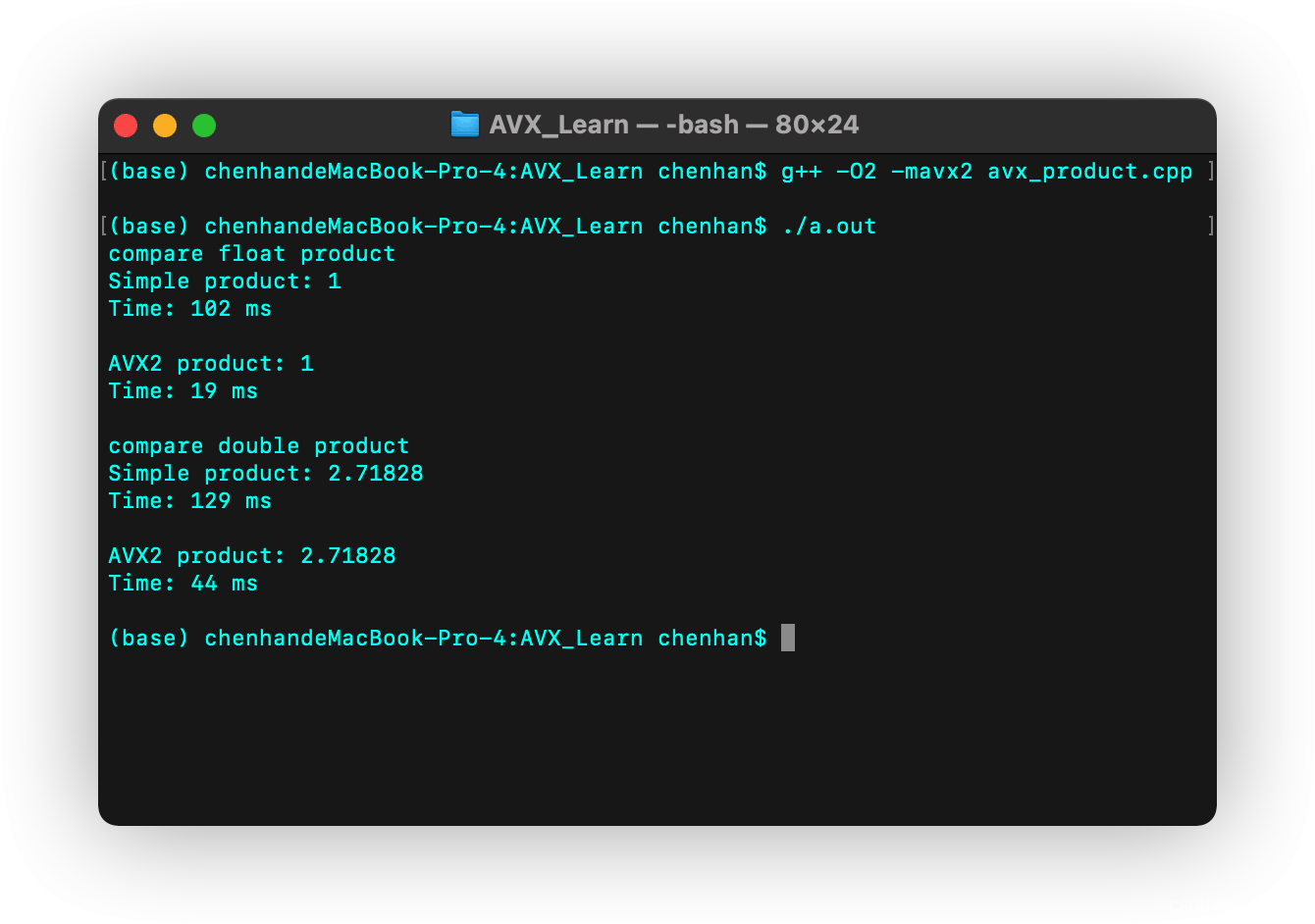Screen dimensions: 1315x924
Task: Click the 'Simple product: 1' line
Action: (225, 282)
